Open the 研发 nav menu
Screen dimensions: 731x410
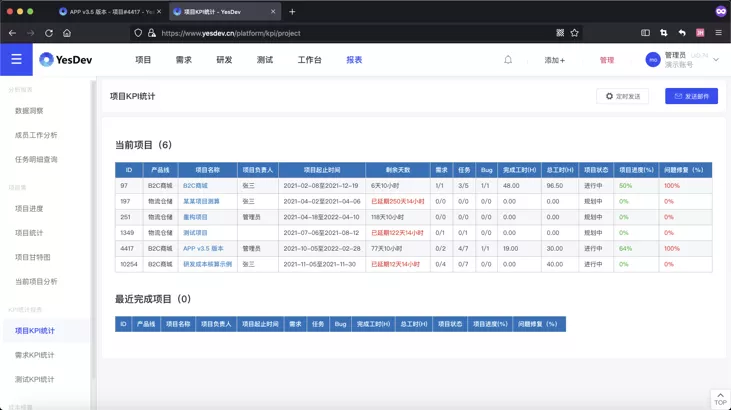[x=224, y=60]
